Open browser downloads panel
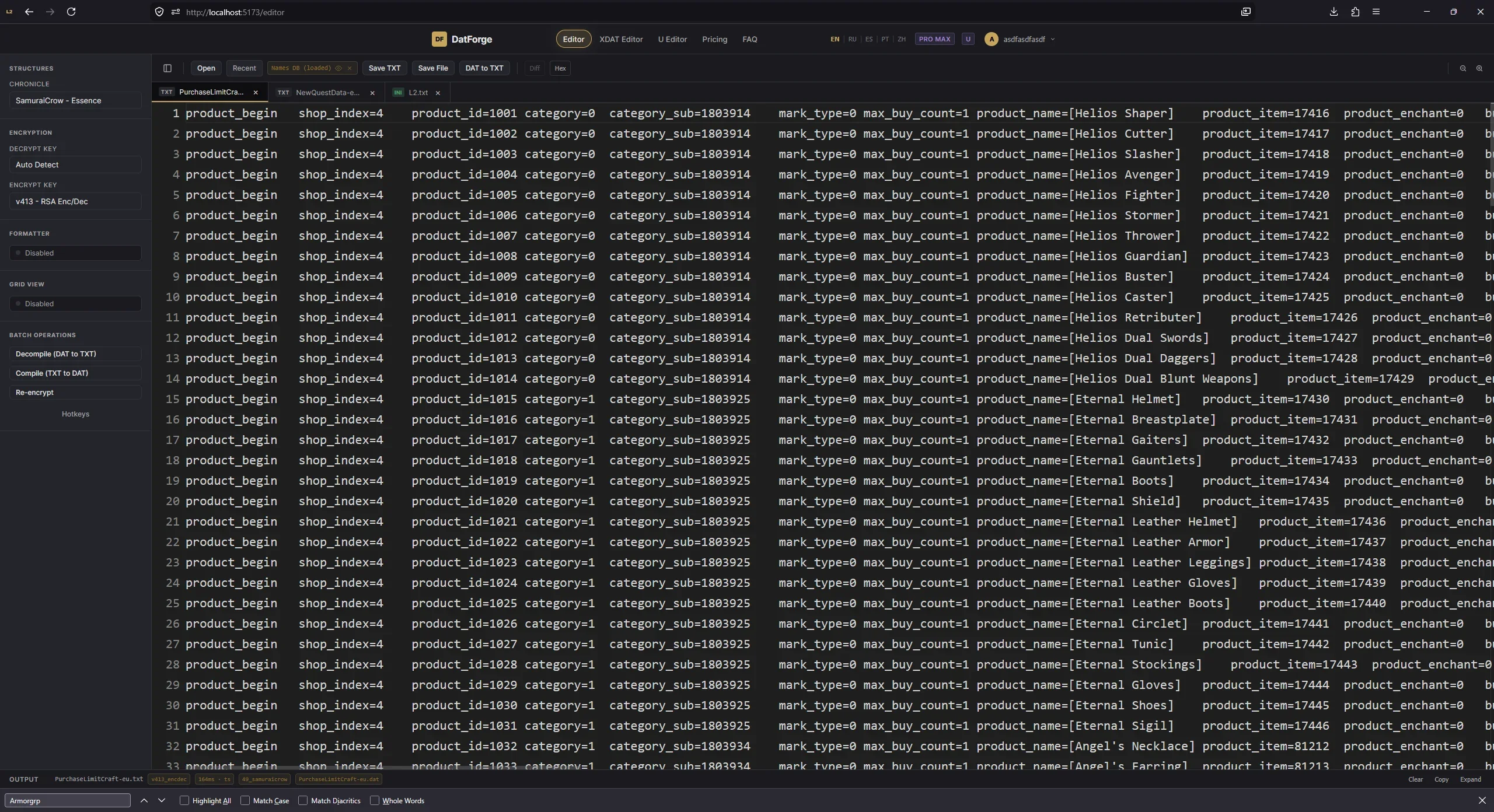1494x812 pixels. [x=1334, y=12]
